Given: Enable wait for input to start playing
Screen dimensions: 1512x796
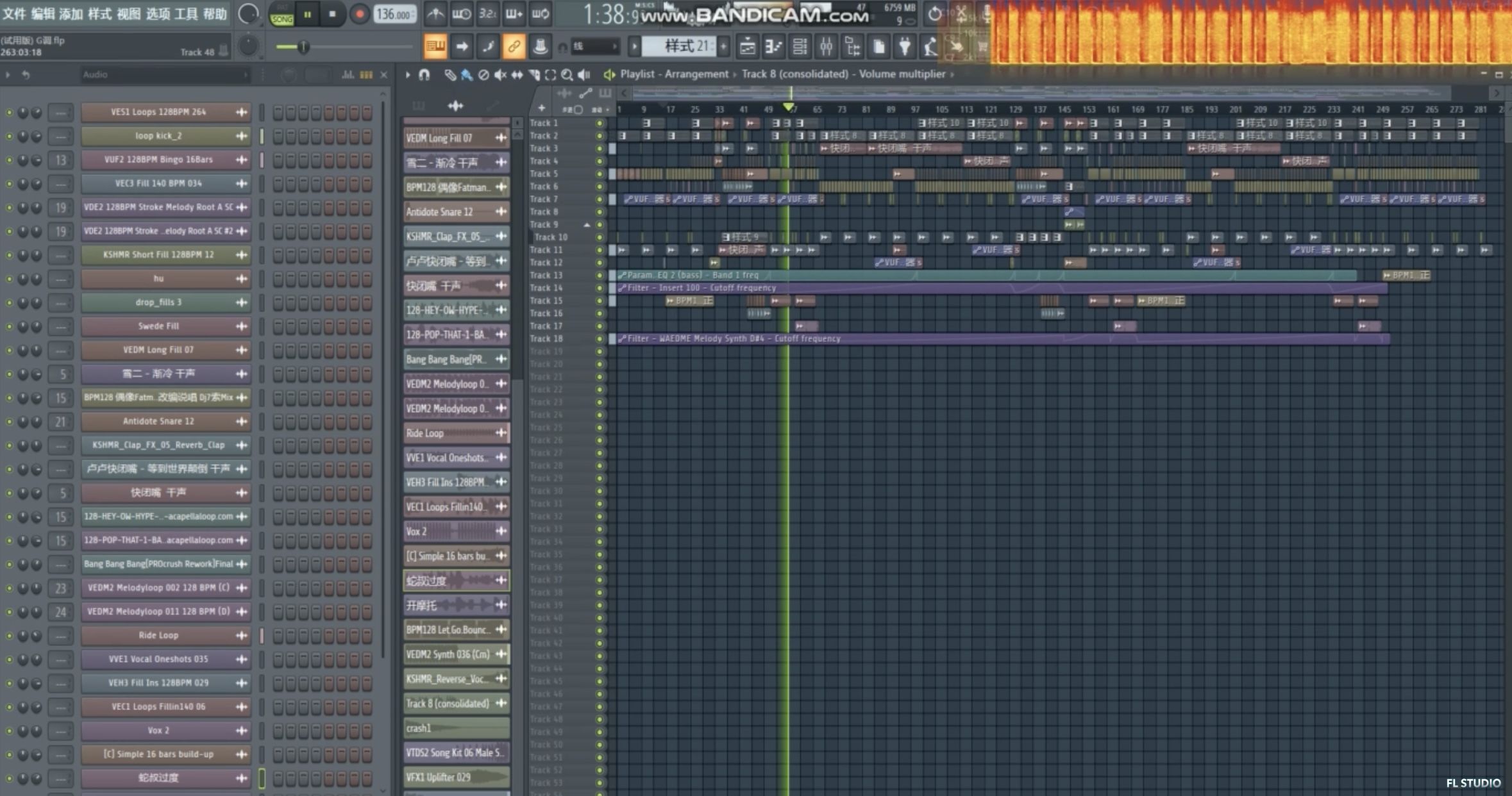Looking at the screenshot, I should pyautogui.click(x=461, y=13).
